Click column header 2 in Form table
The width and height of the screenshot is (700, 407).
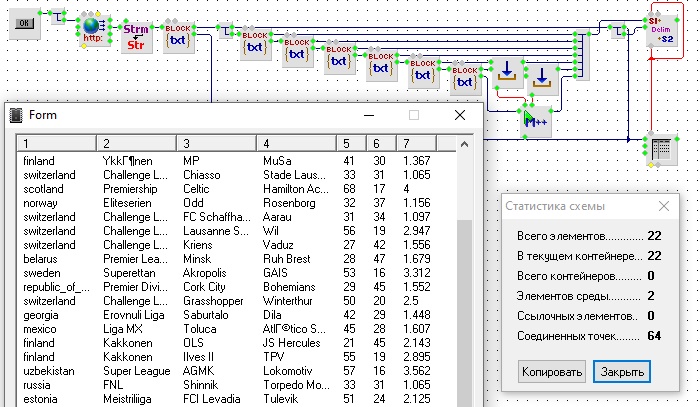tap(137, 144)
